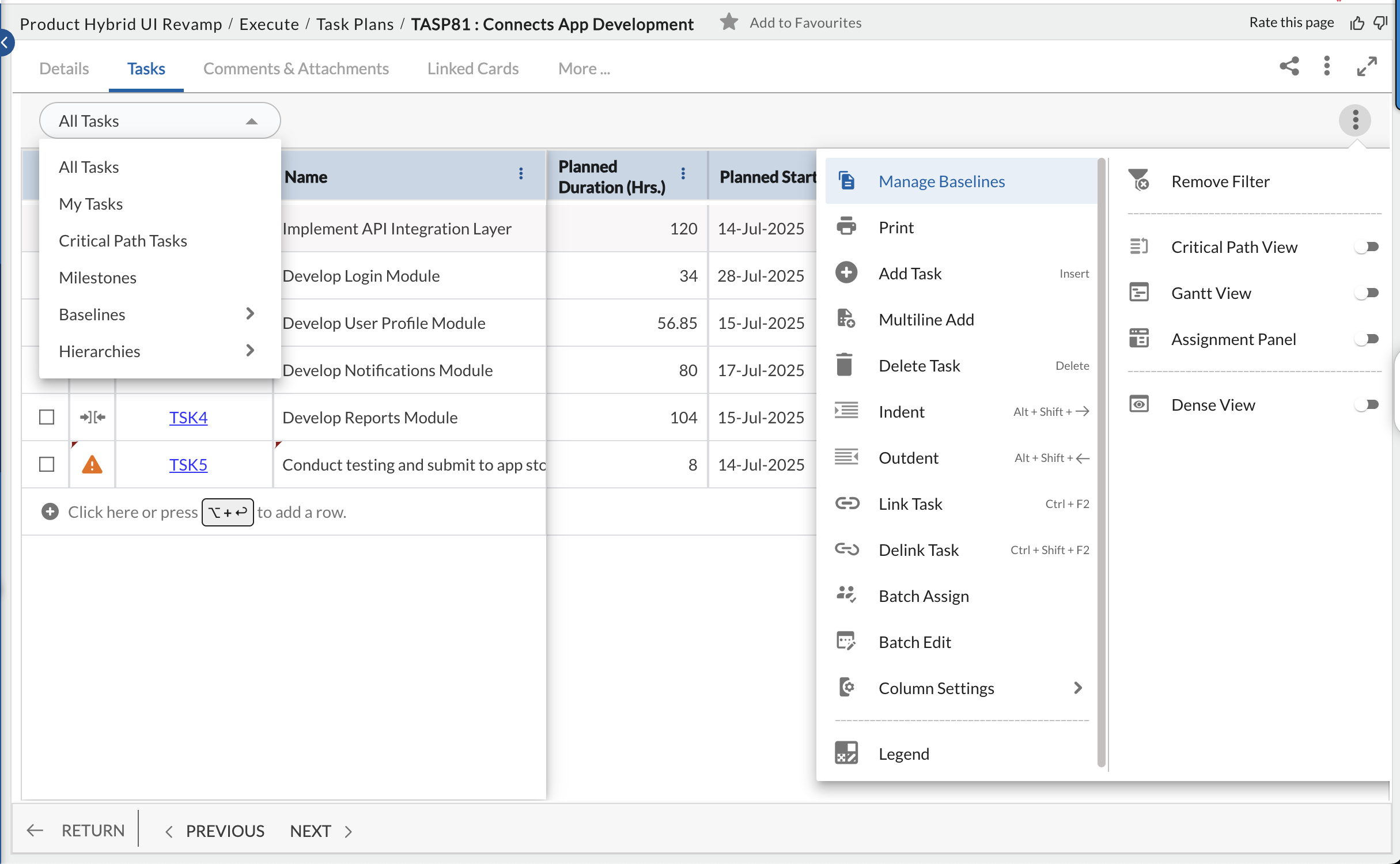The width and height of the screenshot is (1400, 864).
Task: Expand card to full screen
Action: [x=1367, y=66]
